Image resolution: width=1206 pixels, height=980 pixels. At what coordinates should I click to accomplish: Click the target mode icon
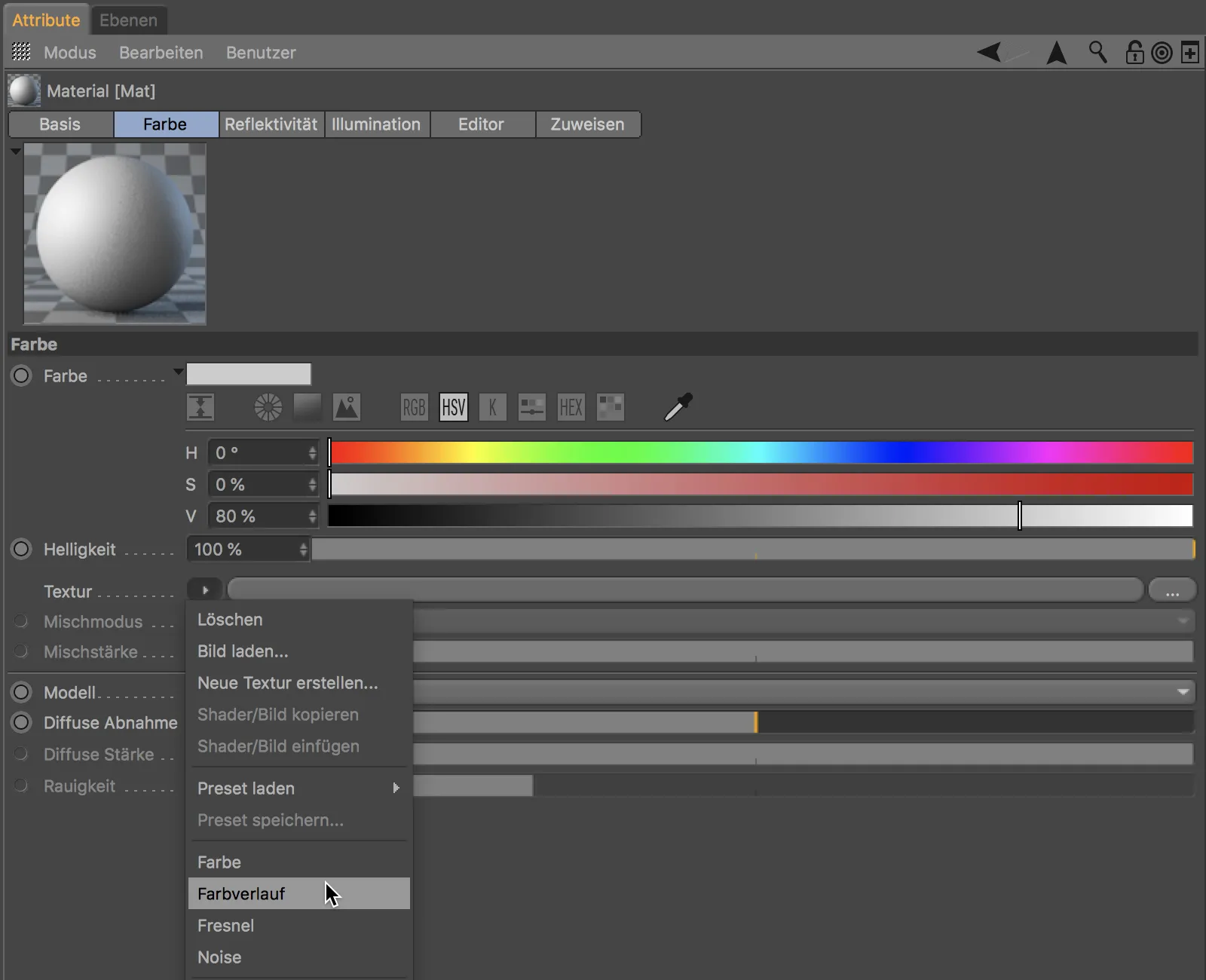1162,53
